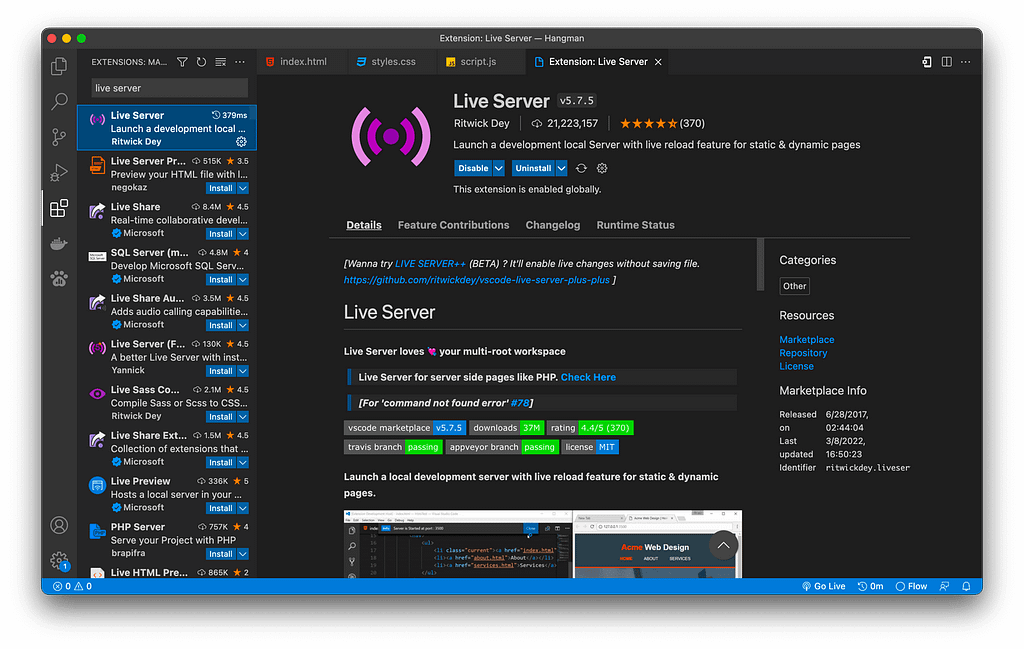Image resolution: width=1024 pixels, height=649 pixels.
Task: Select the Details tab
Action: click(364, 225)
